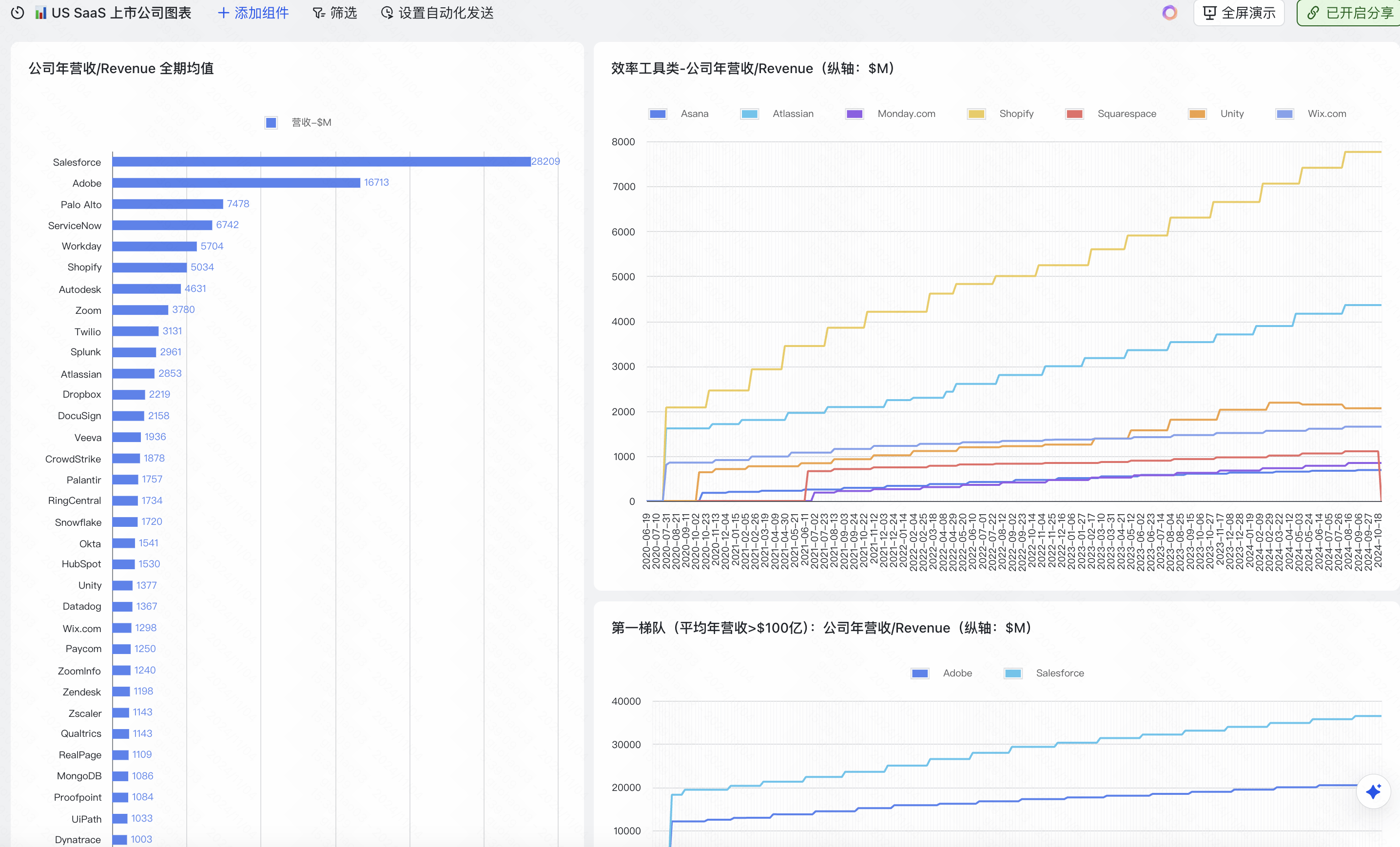
Task: Click the 添加组件 menu item
Action: pos(261,13)
